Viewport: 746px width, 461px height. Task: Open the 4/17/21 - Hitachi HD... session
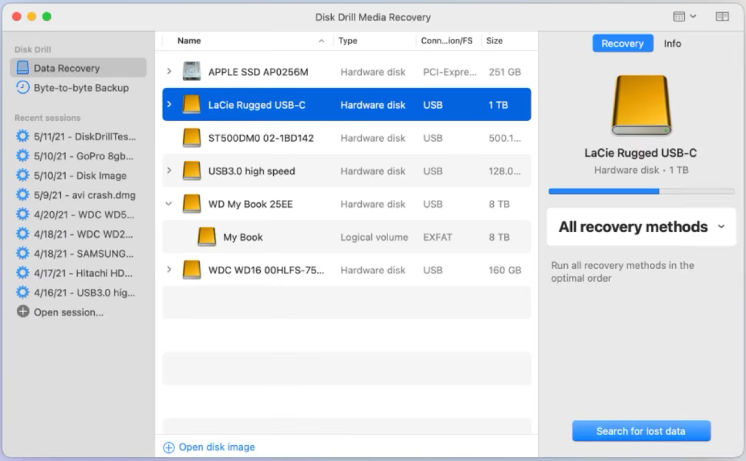(83, 273)
